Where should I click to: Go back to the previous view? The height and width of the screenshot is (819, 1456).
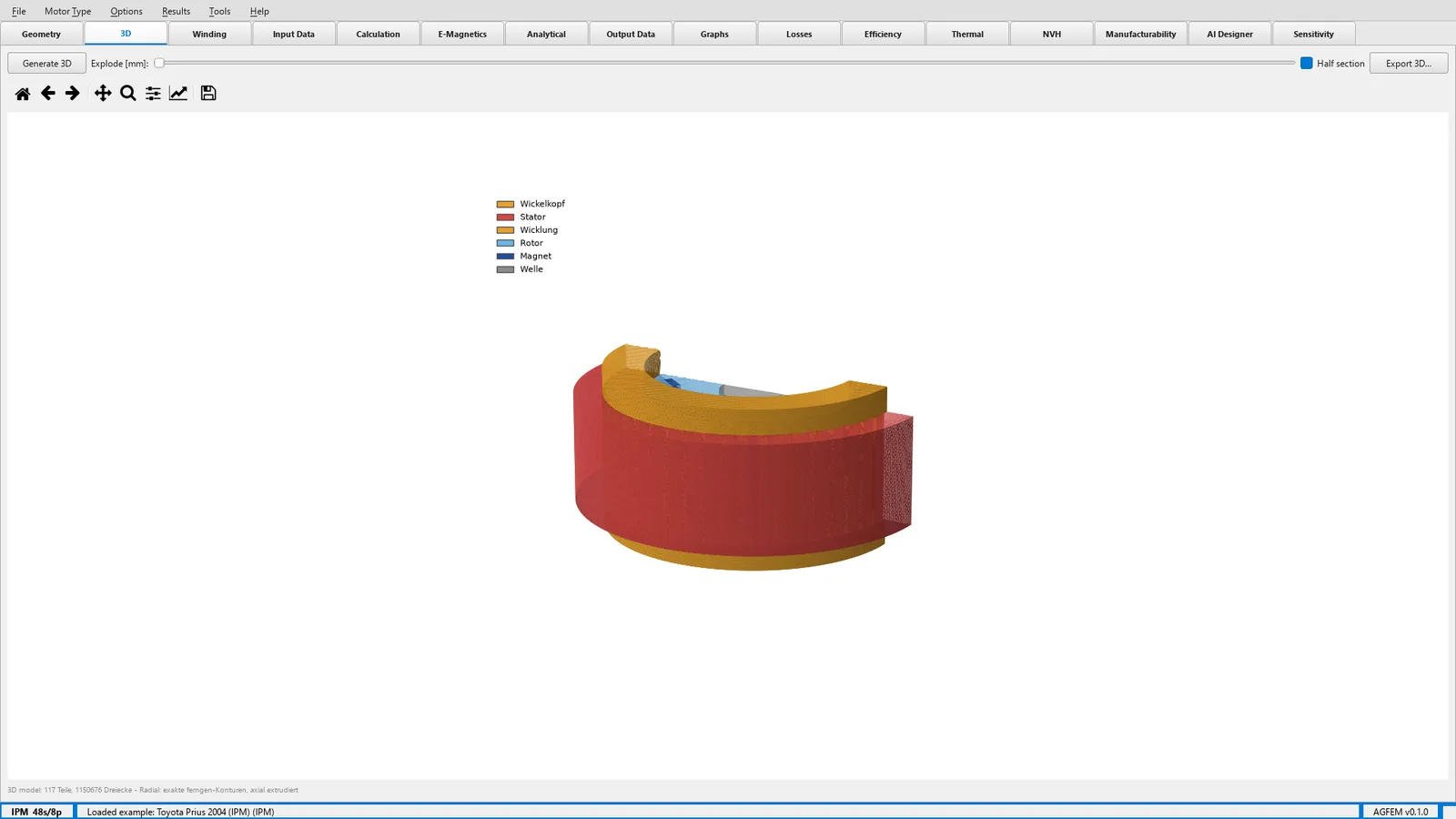tap(48, 93)
